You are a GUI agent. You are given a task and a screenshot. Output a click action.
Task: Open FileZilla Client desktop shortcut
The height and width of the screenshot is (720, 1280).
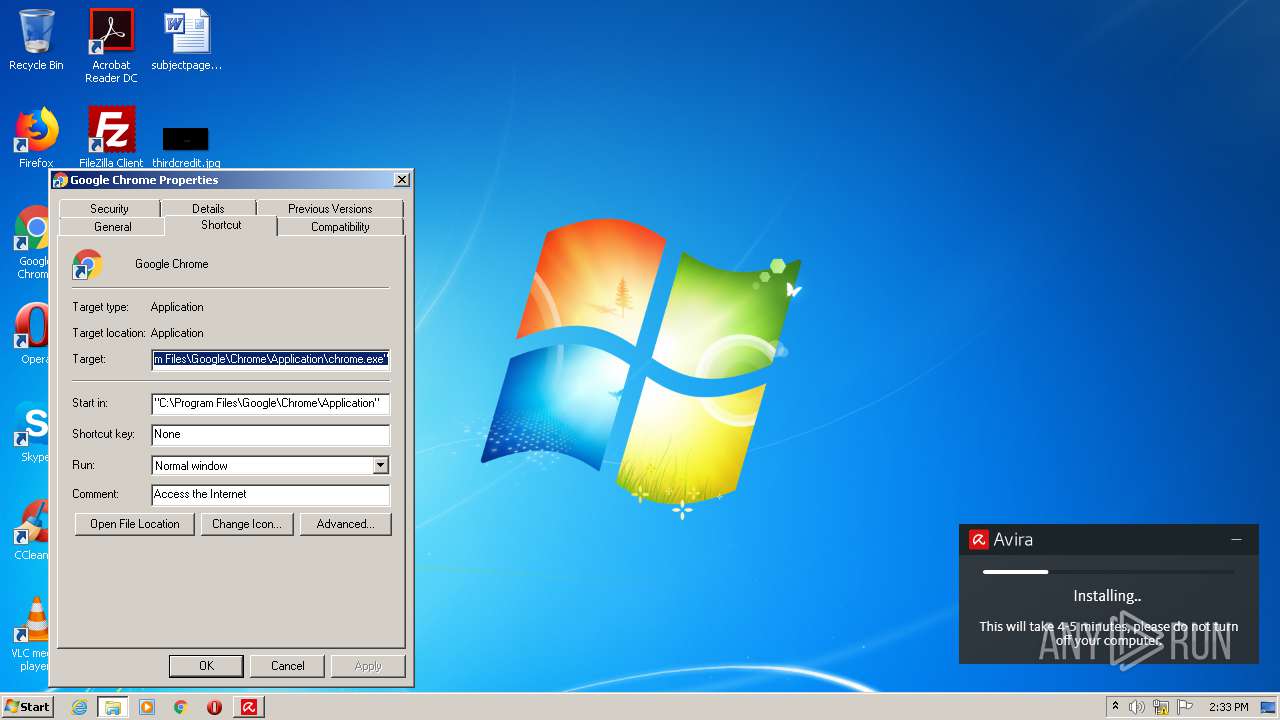coord(111,138)
